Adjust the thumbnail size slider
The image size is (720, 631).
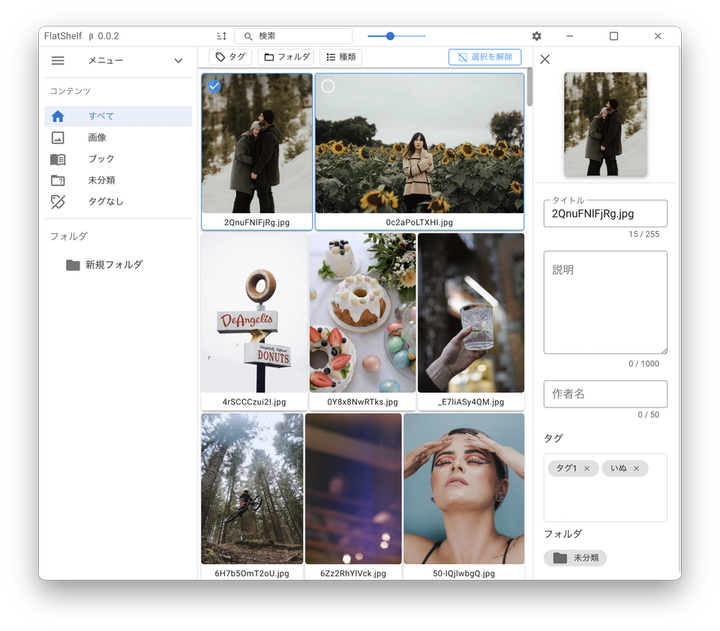coord(396,36)
